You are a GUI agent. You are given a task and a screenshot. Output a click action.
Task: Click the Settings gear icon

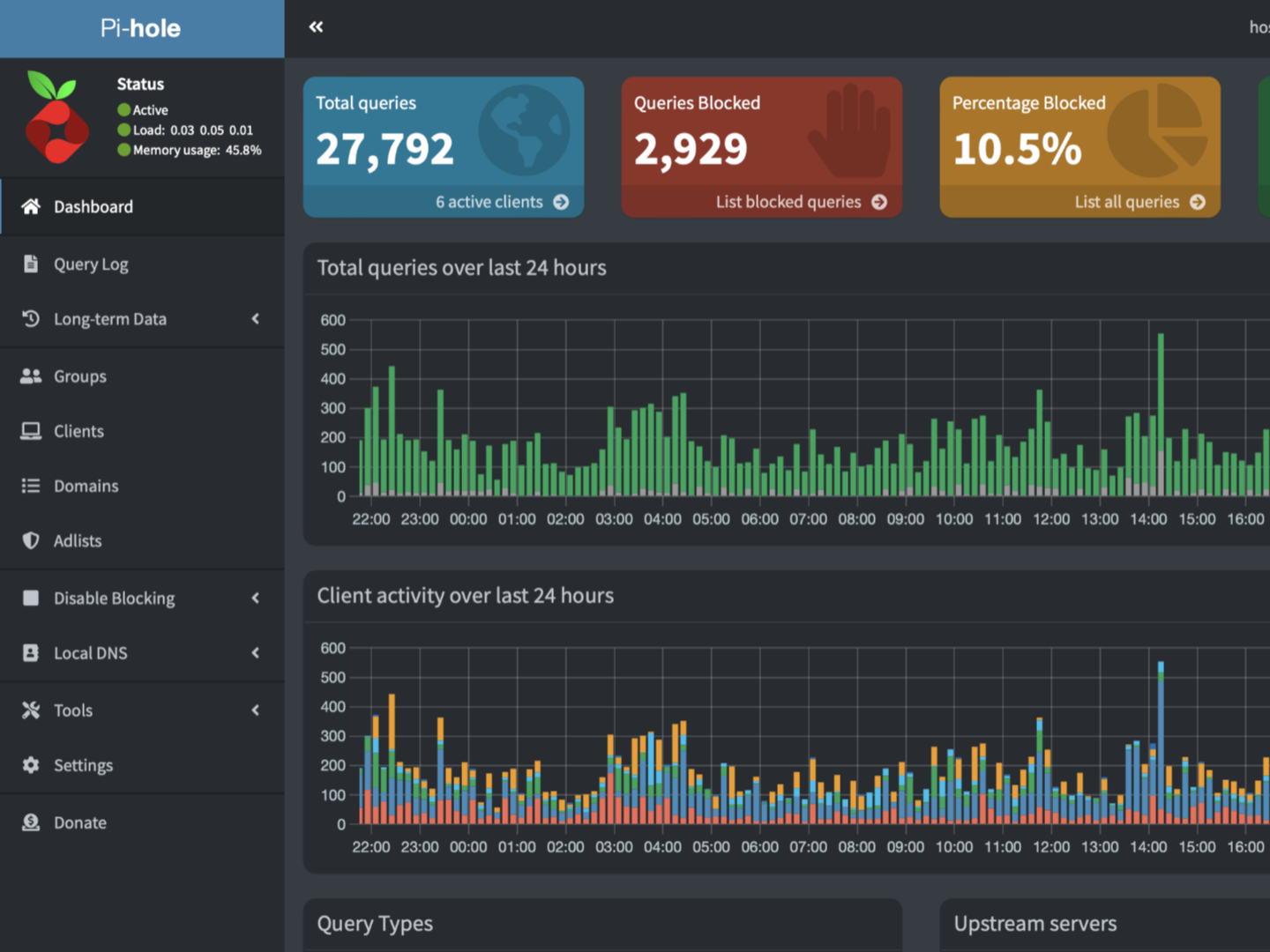coord(31,765)
